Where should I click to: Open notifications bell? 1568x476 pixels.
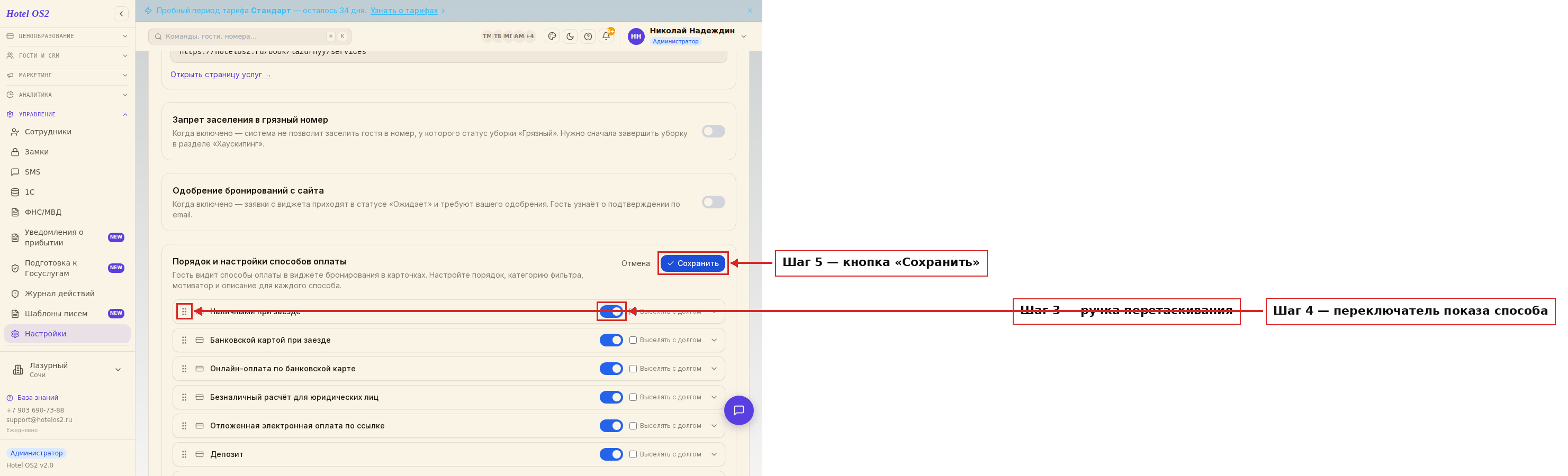(606, 36)
